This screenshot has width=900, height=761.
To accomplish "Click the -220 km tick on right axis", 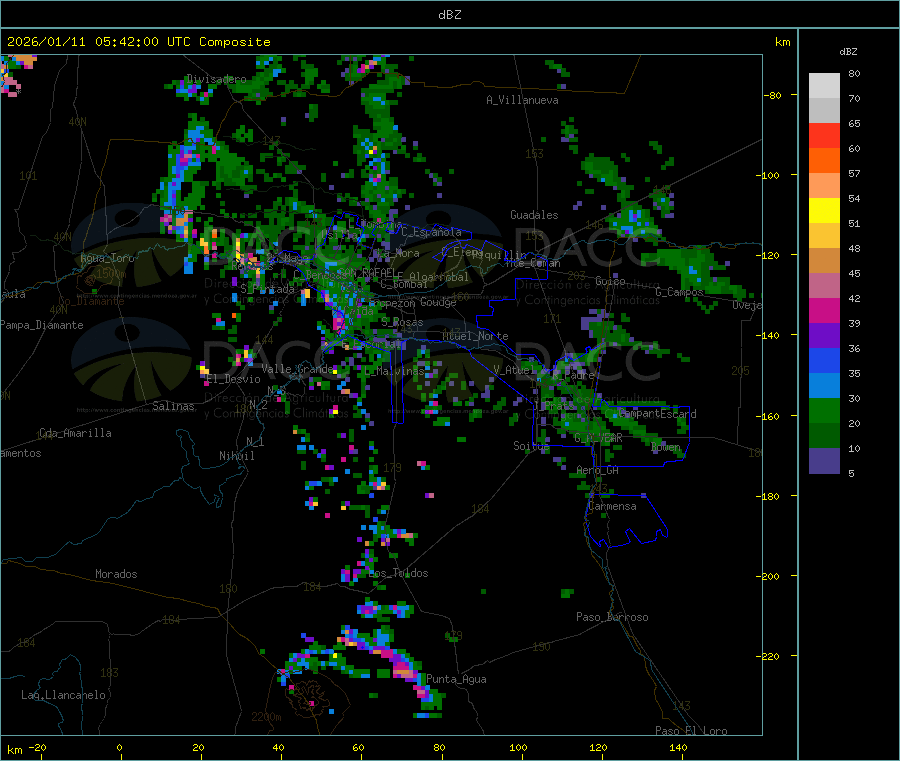I will point(767,656).
